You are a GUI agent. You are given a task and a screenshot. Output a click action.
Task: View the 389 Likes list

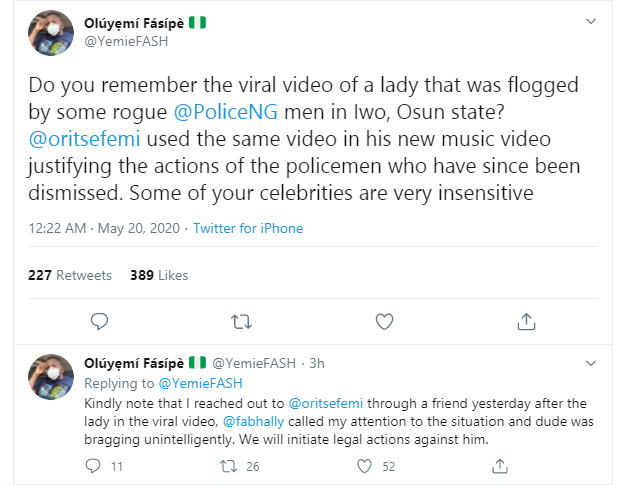pos(159,275)
